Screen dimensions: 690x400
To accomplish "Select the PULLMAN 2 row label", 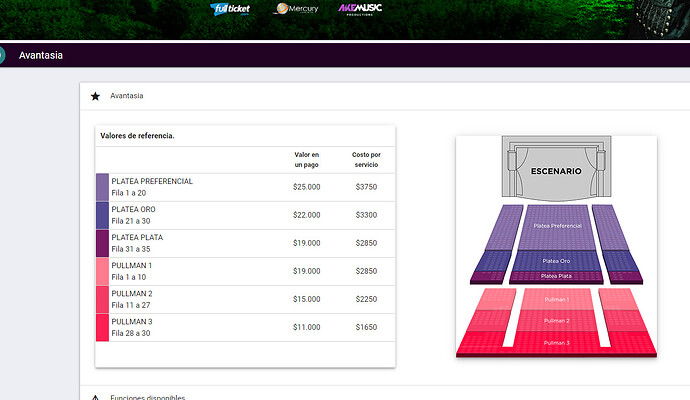I will click(132, 294).
